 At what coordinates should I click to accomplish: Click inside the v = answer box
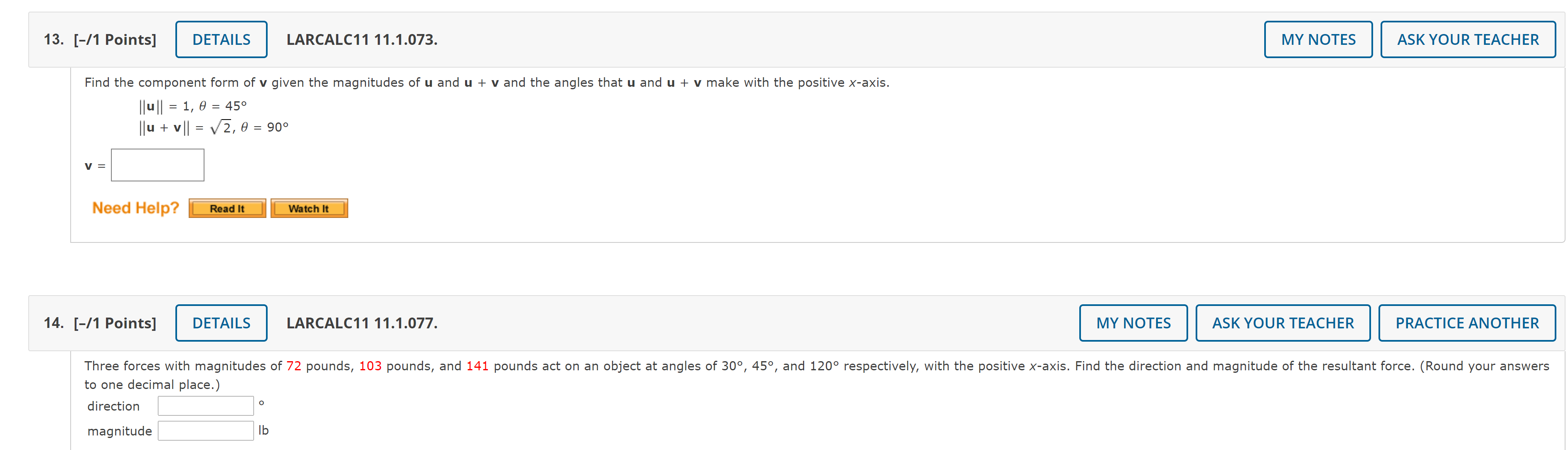[157, 165]
